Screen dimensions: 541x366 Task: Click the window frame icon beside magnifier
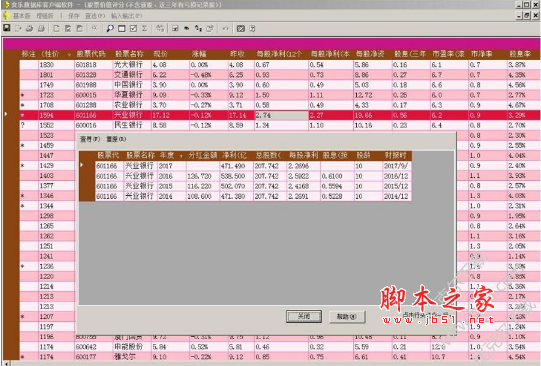click(121, 29)
